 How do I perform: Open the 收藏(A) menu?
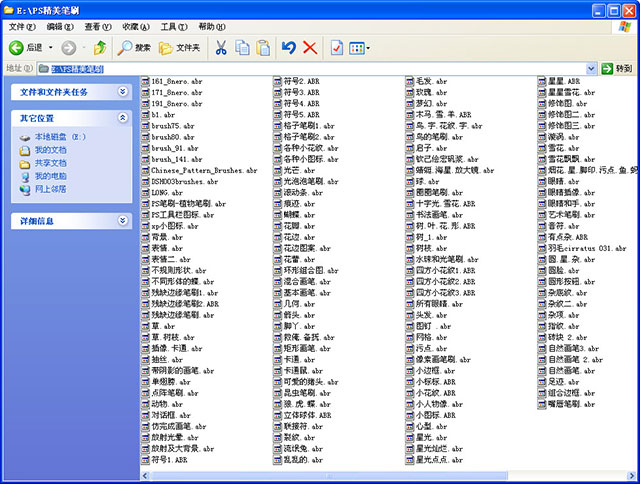136,27
